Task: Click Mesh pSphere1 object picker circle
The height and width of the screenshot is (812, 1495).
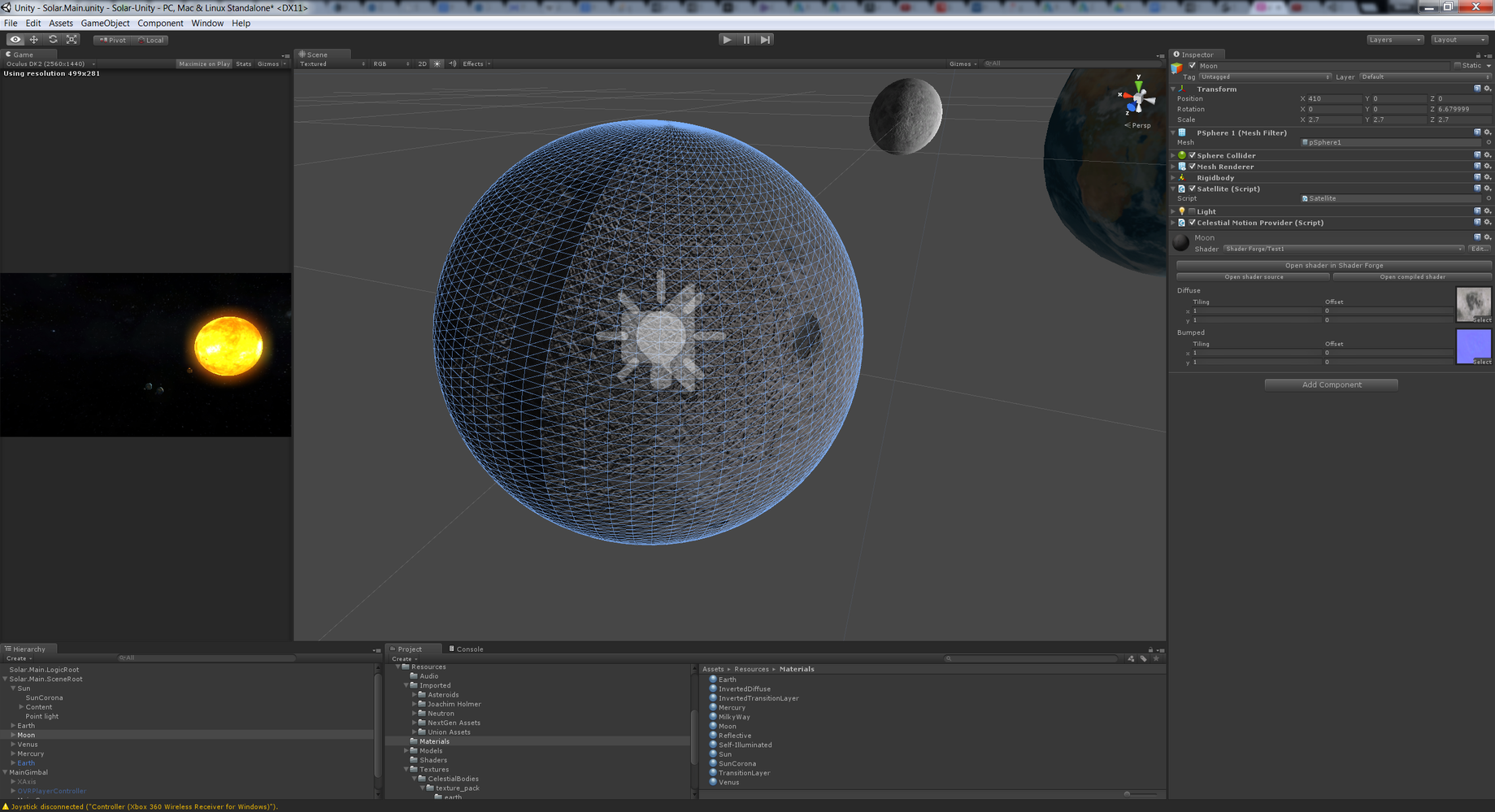Action: 1488,142
